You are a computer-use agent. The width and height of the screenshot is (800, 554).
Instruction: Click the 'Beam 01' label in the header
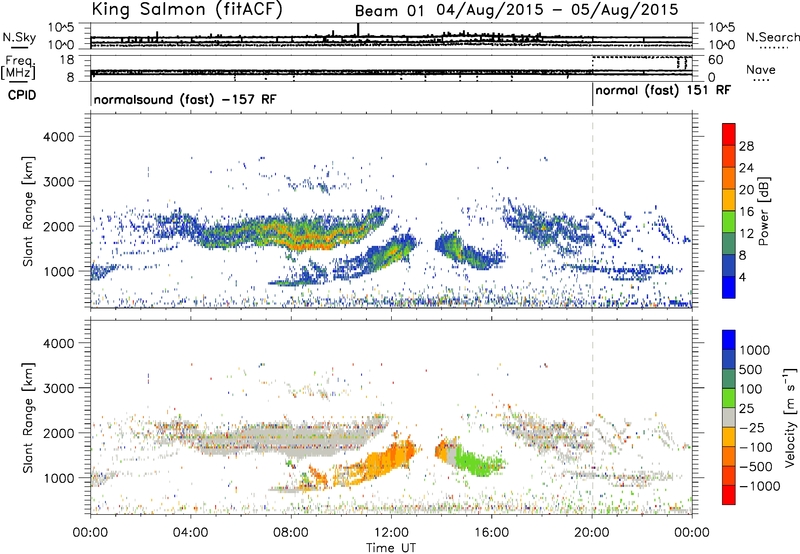pos(389,11)
